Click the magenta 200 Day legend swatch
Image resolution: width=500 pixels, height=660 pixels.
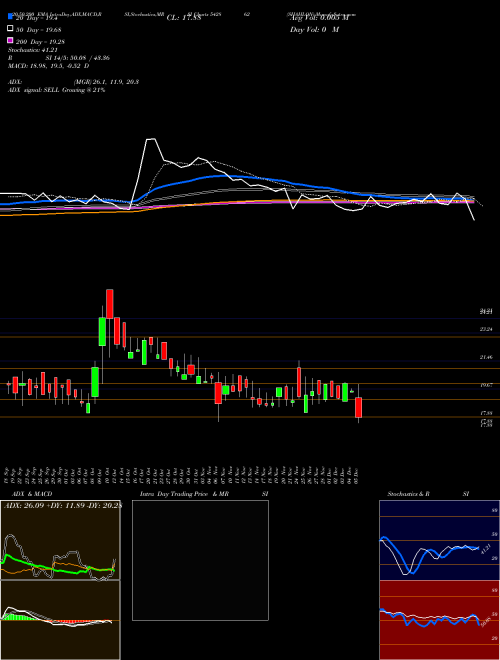pyautogui.click(x=10, y=41)
